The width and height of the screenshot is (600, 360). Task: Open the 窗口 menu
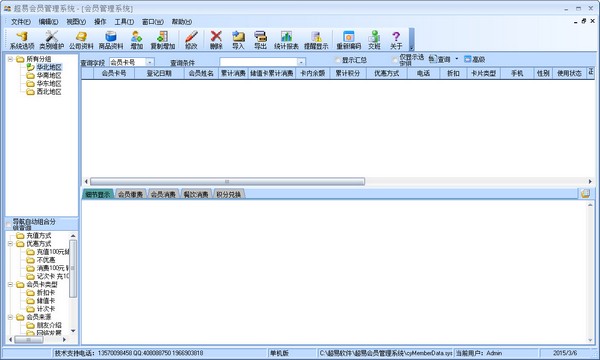point(153,22)
